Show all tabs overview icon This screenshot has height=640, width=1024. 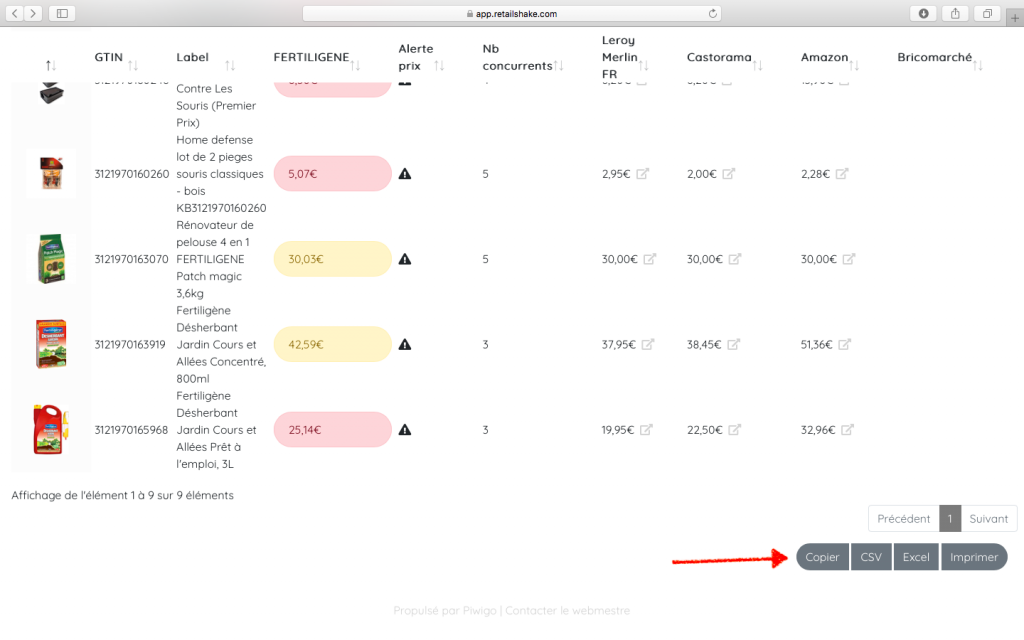click(987, 13)
